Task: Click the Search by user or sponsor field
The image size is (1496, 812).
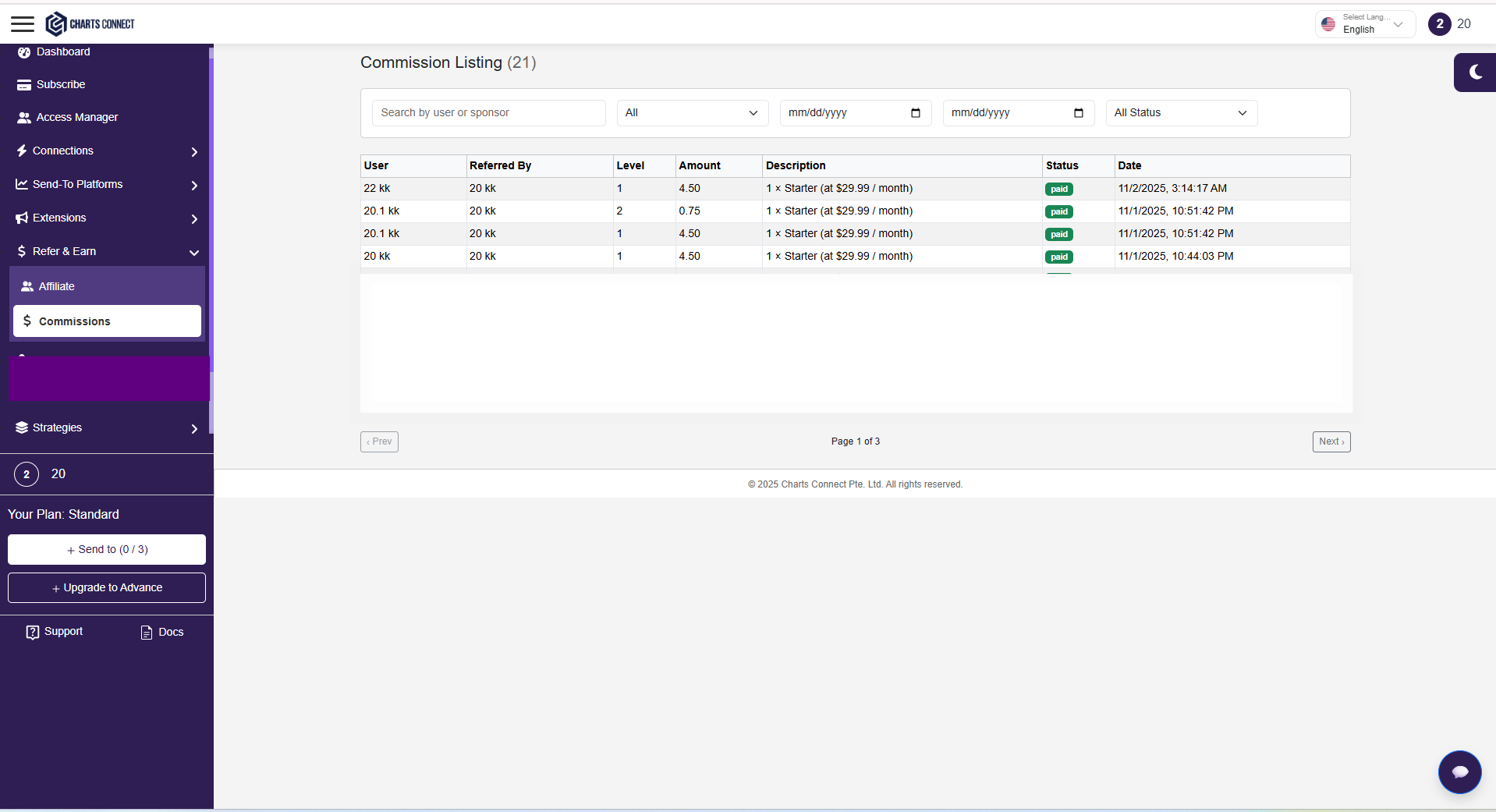Action: [x=488, y=113]
